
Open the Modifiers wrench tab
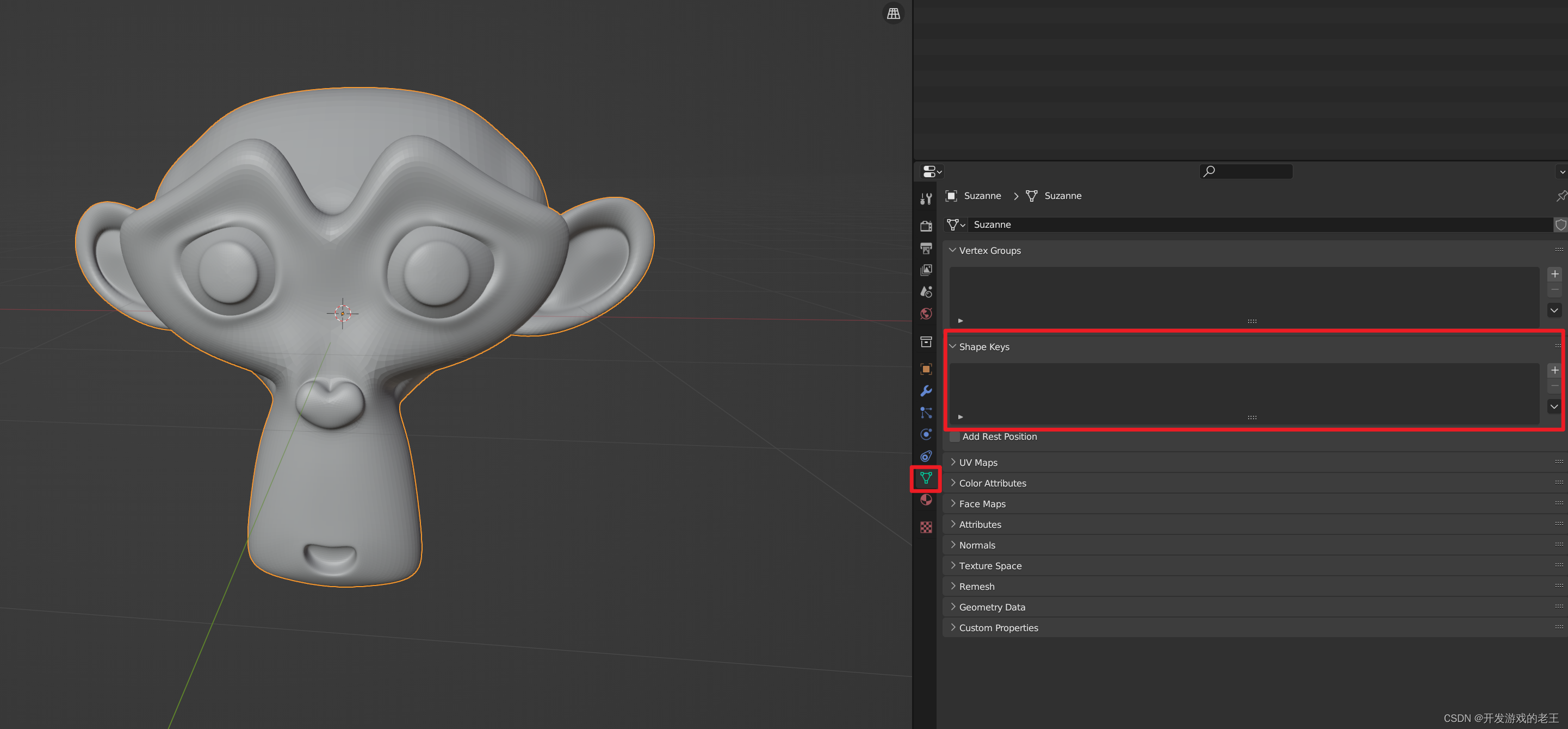point(926,391)
